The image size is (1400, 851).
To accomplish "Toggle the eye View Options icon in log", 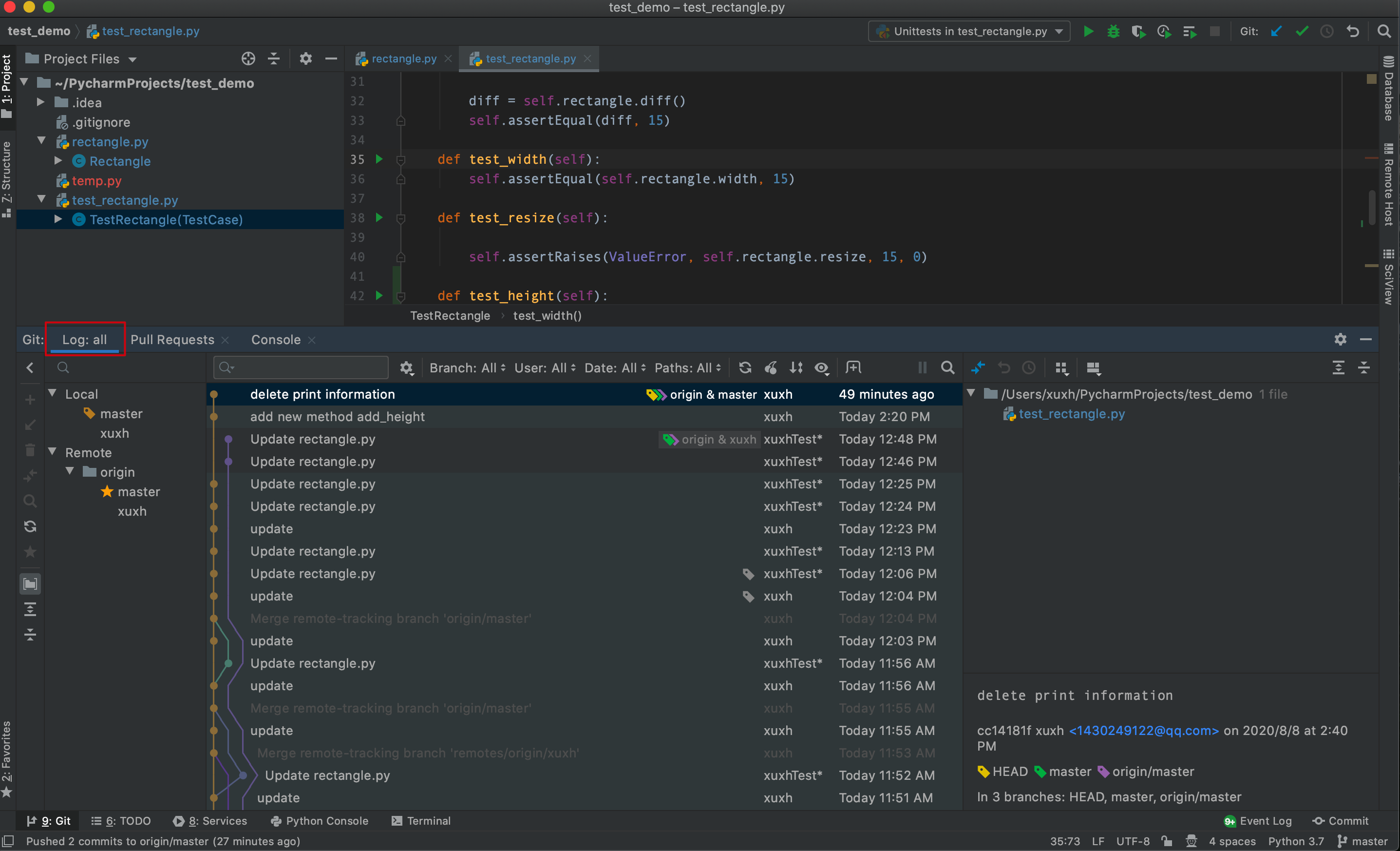I will pyautogui.click(x=822, y=368).
